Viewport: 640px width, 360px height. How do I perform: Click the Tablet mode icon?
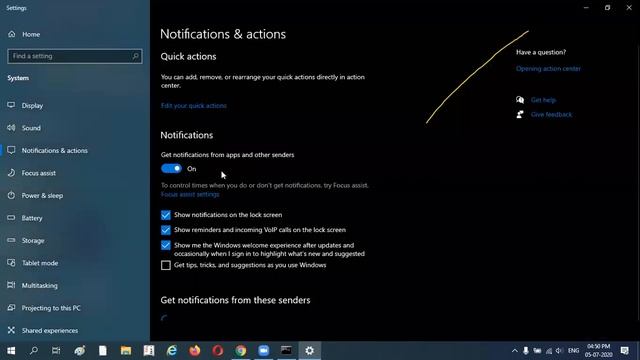tap(11, 262)
